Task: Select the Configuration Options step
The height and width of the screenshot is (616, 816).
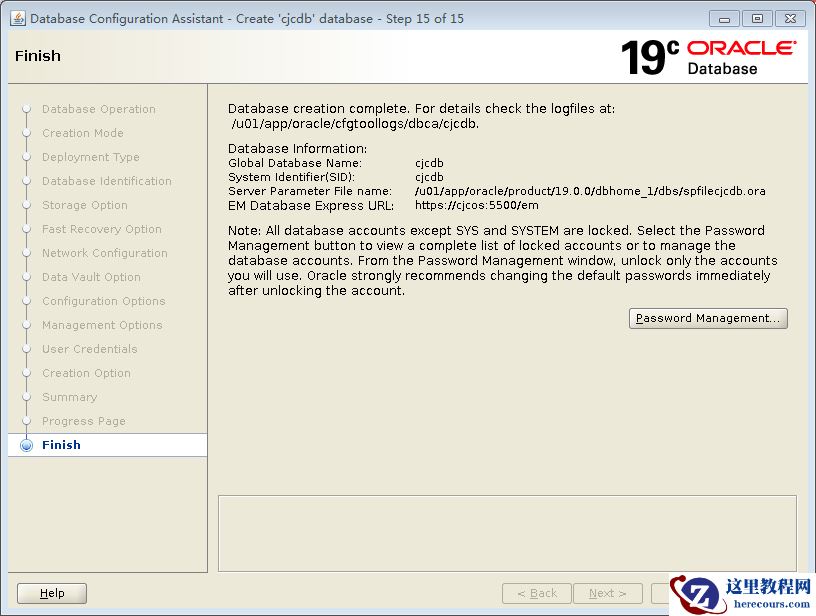Action: point(104,301)
